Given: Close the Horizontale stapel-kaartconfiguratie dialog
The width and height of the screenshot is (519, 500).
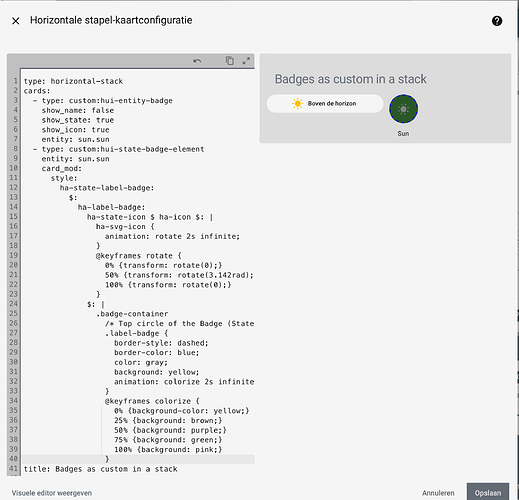Looking at the screenshot, I should pyautogui.click(x=16, y=21).
